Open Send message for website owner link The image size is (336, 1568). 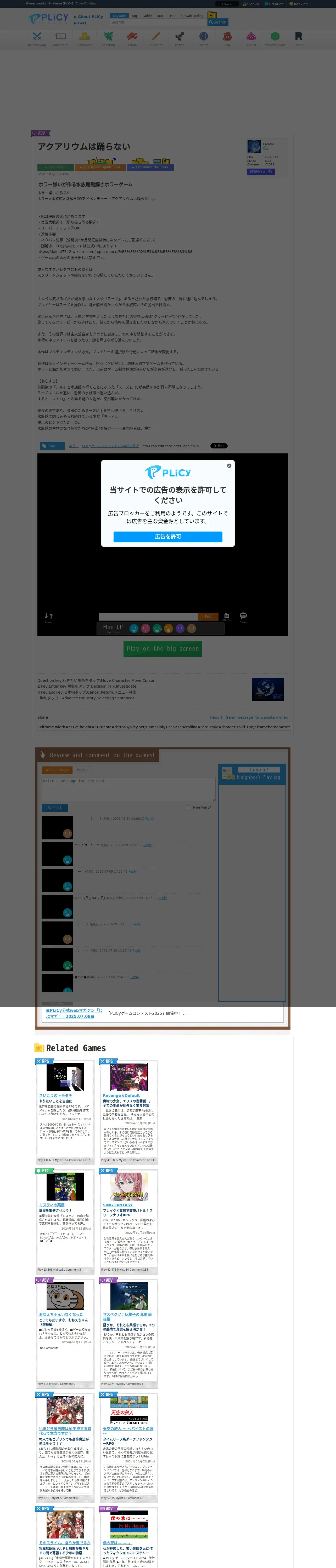point(257,717)
